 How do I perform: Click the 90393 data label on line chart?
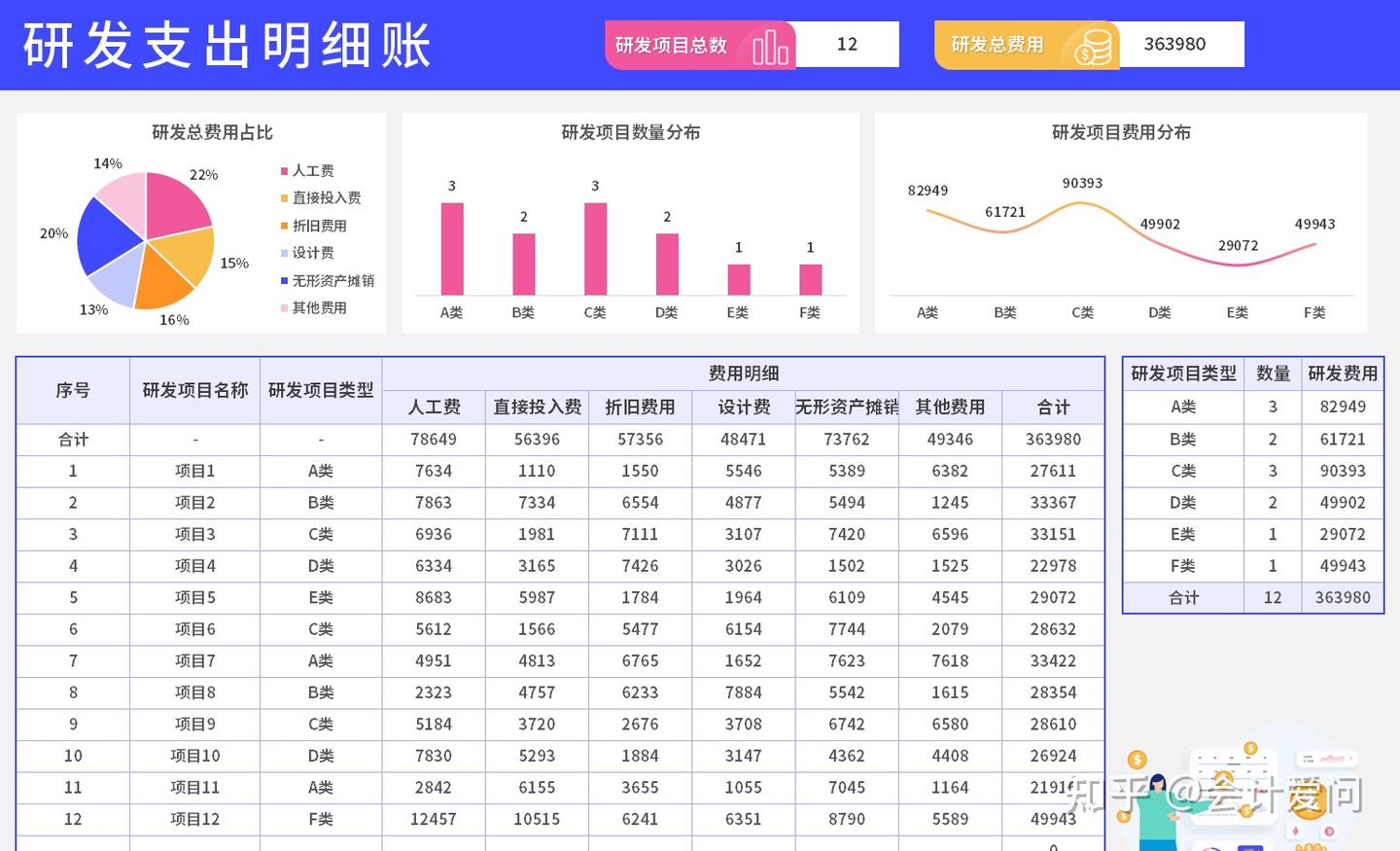(x=1082, y=183)
